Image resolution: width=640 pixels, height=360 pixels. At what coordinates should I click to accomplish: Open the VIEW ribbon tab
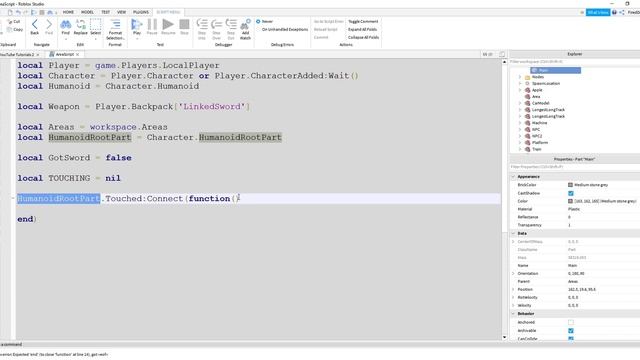(x=121, y=12)
